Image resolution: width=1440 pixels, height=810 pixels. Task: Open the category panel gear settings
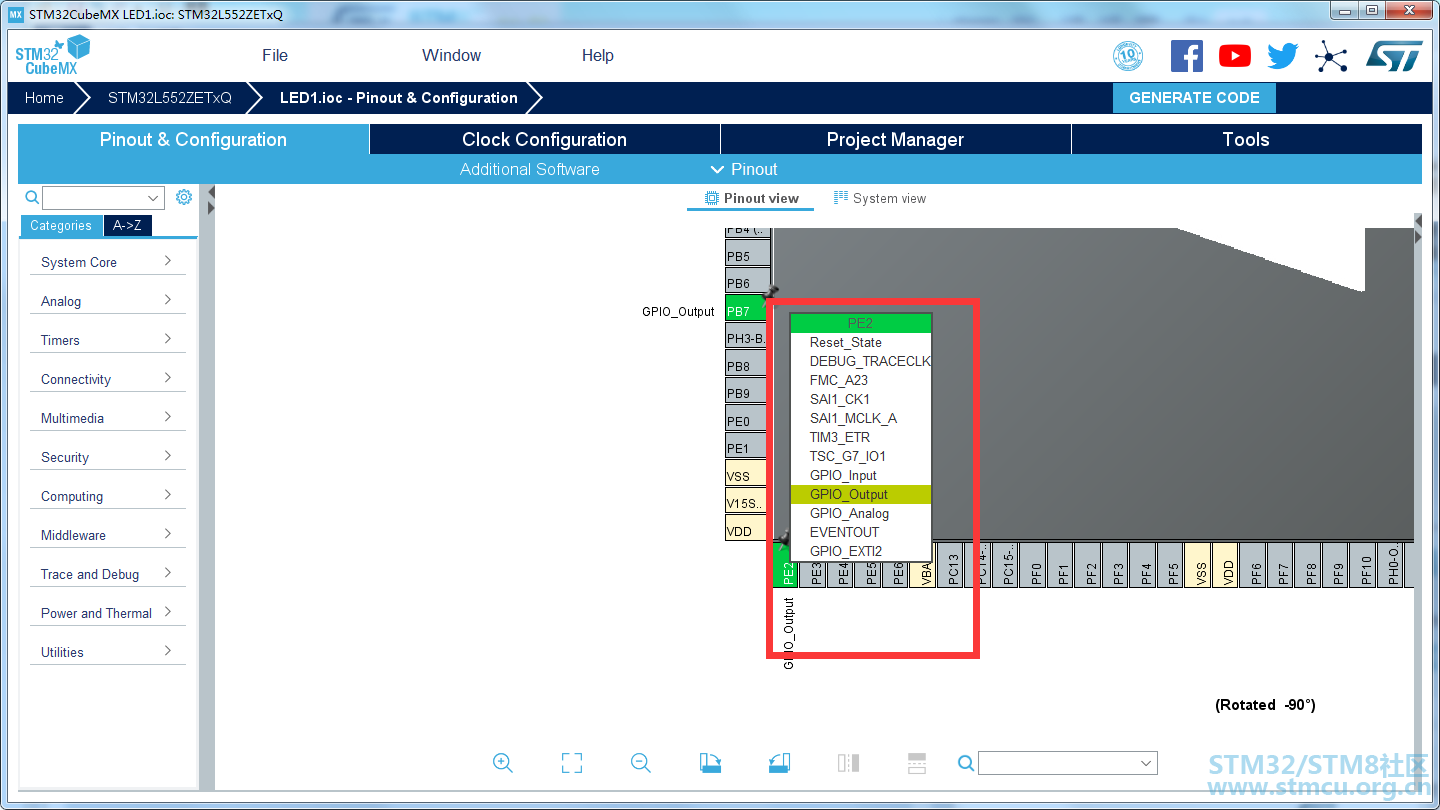pyautogui.click(x=184, y=197)
